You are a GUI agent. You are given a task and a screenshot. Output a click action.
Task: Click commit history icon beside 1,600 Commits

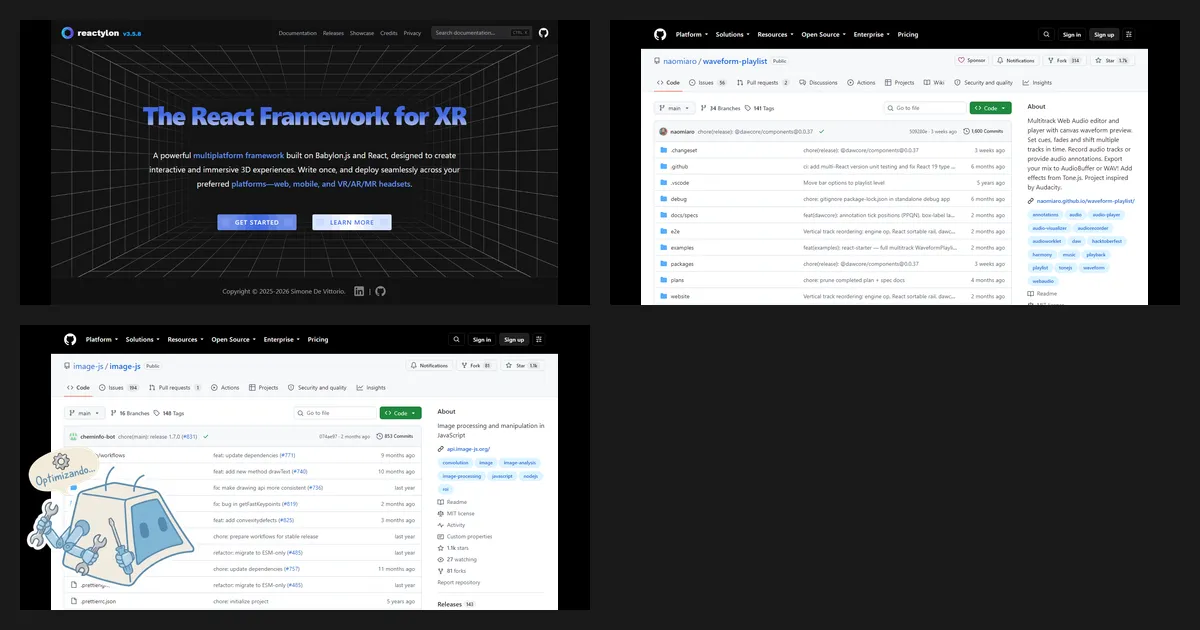coord(966,131)
